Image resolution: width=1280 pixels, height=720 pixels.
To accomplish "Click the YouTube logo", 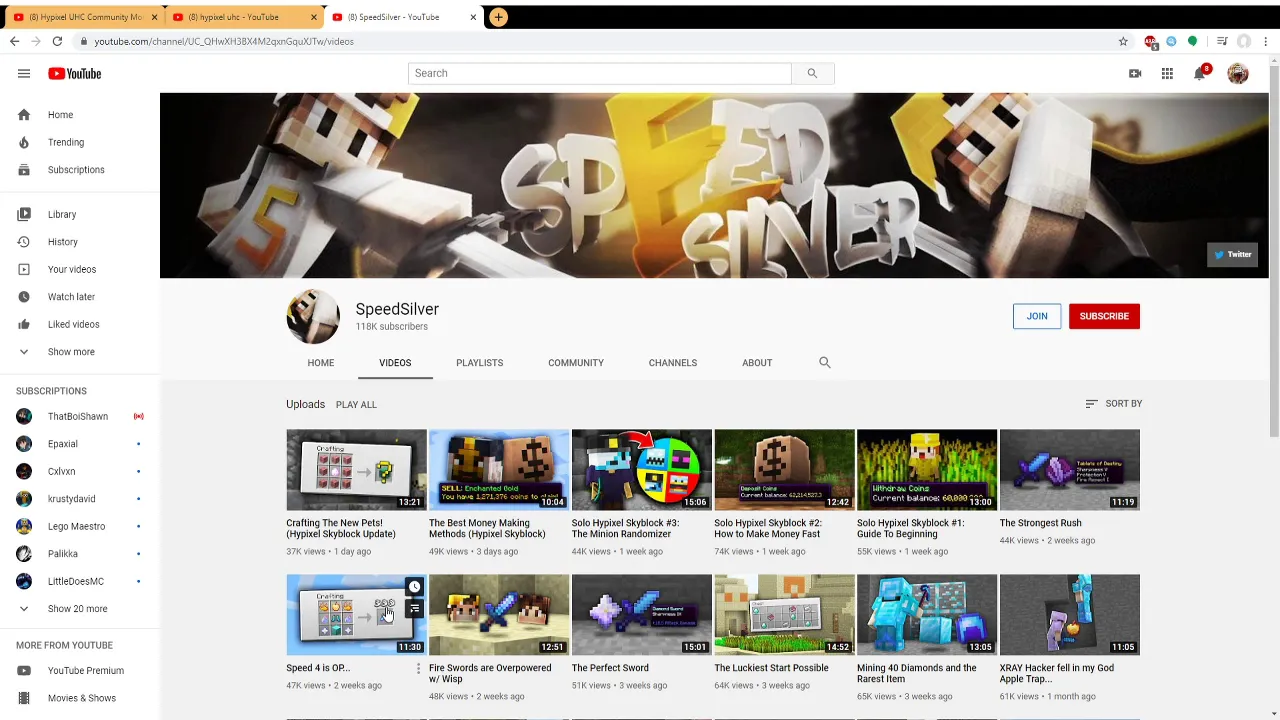I will 75,73.
